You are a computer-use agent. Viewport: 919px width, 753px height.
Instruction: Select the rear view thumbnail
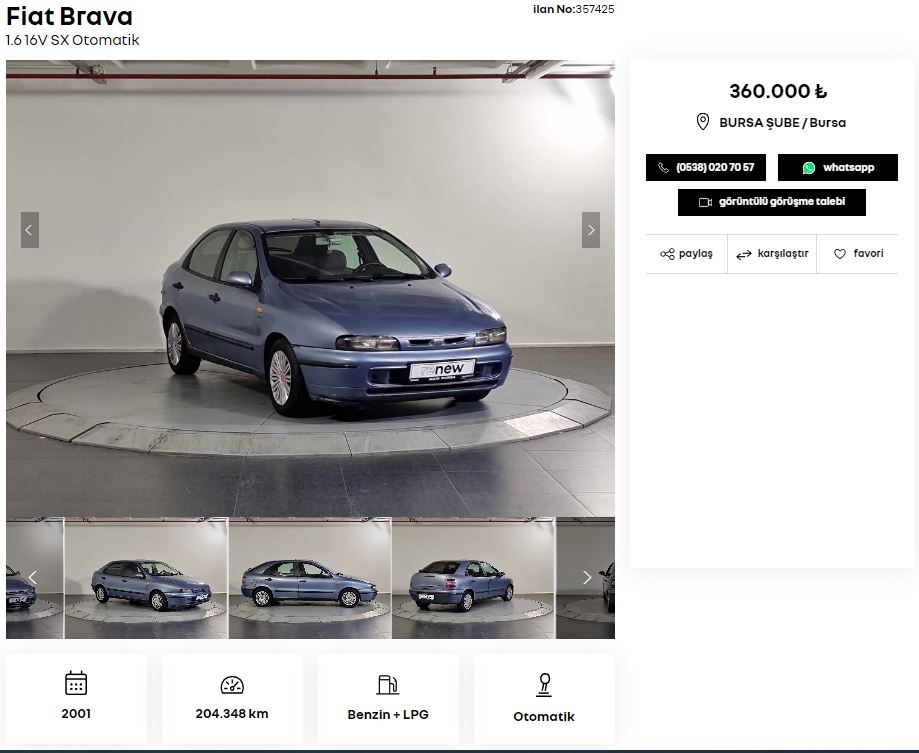click(473, 578)
